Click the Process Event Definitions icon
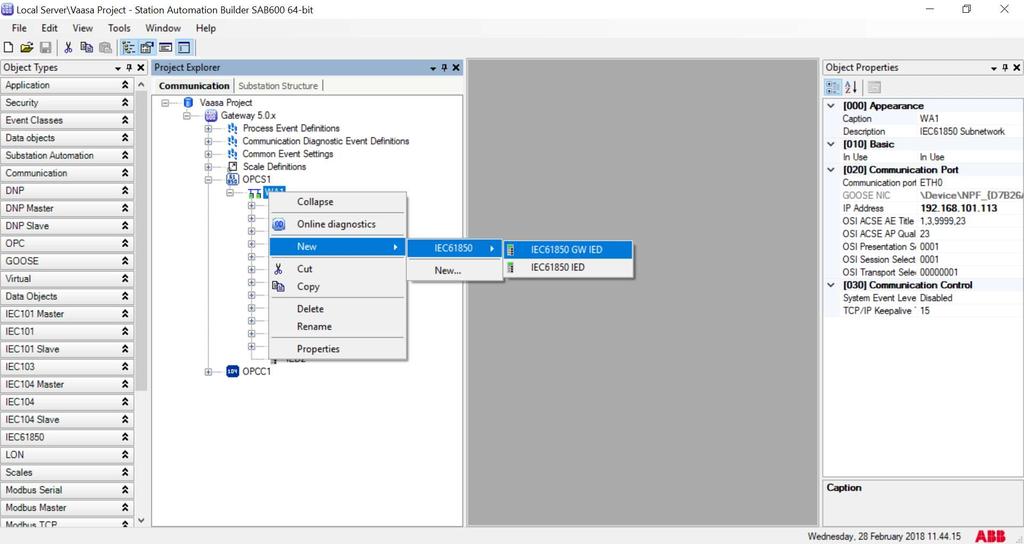 232,128
